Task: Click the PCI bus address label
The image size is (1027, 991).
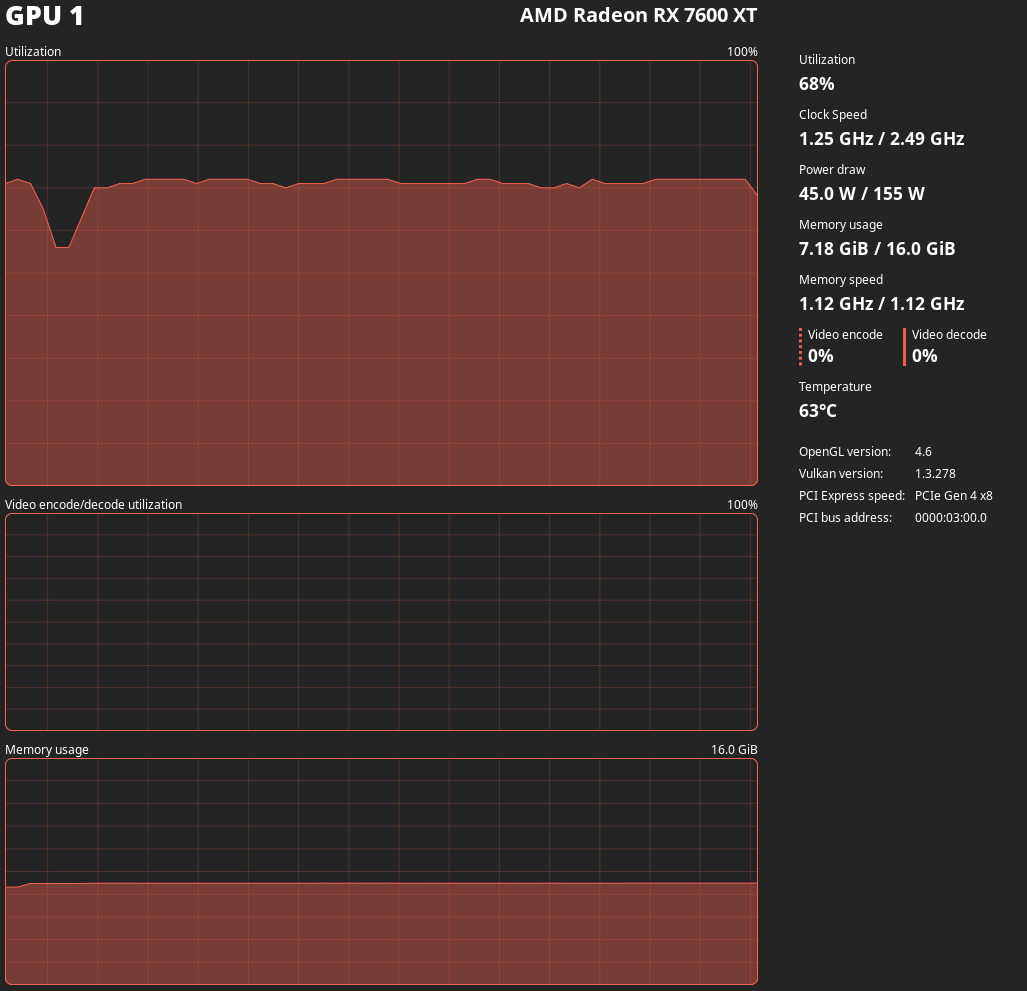Action: 845,517
